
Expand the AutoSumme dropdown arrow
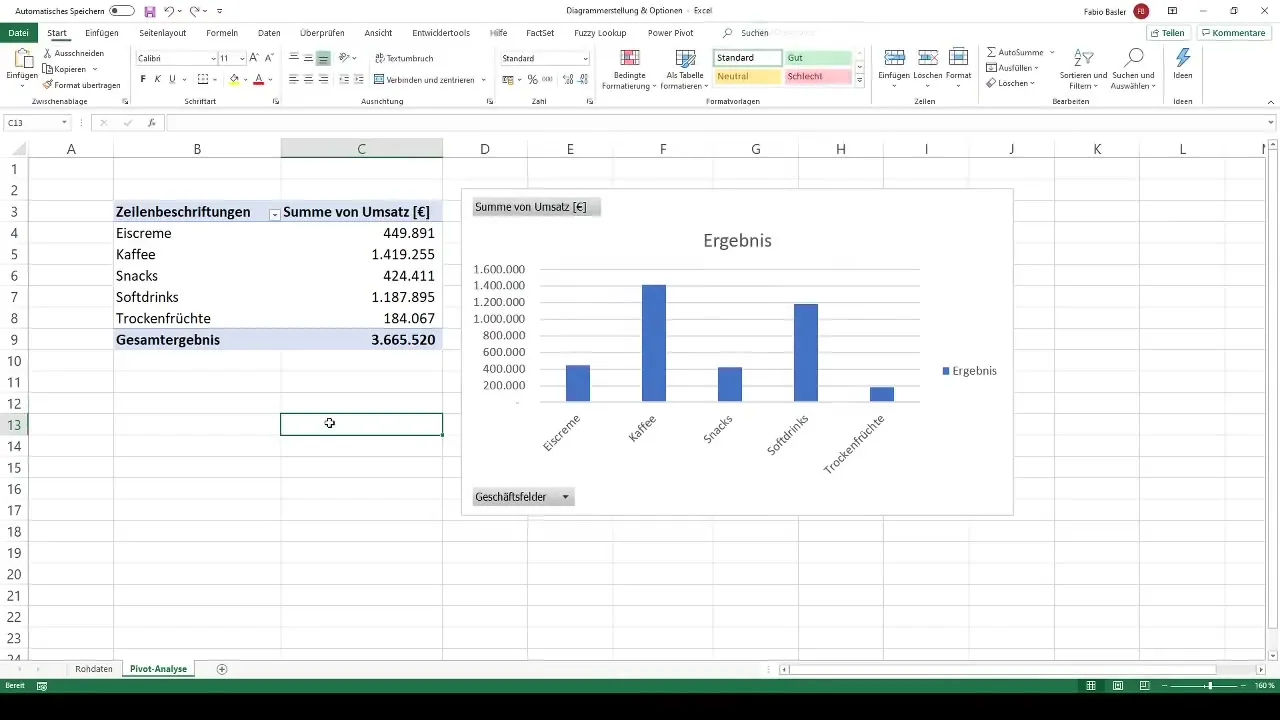click(1052, 52)
